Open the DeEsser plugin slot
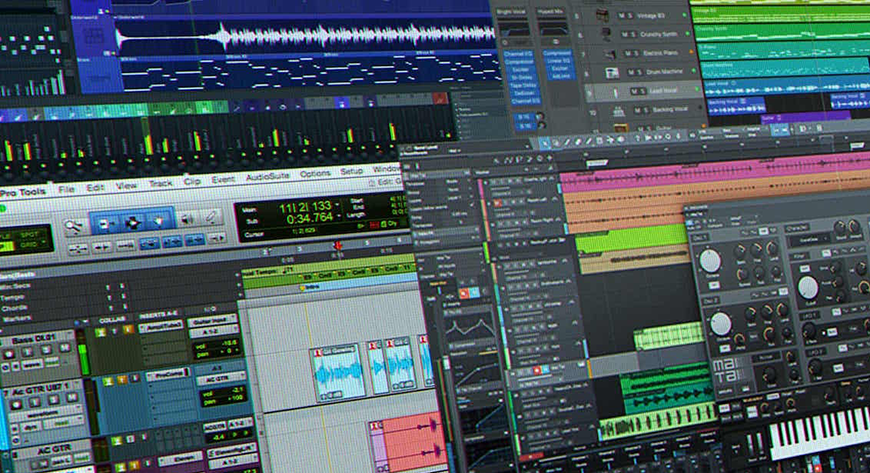The image size is (870, 473). click(x=524, y=93)
